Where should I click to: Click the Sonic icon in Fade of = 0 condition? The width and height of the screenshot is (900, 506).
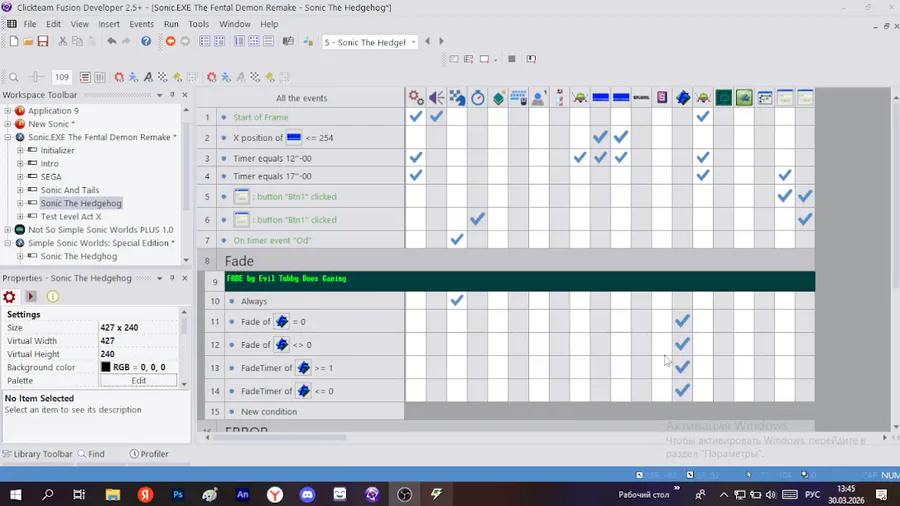282,321
